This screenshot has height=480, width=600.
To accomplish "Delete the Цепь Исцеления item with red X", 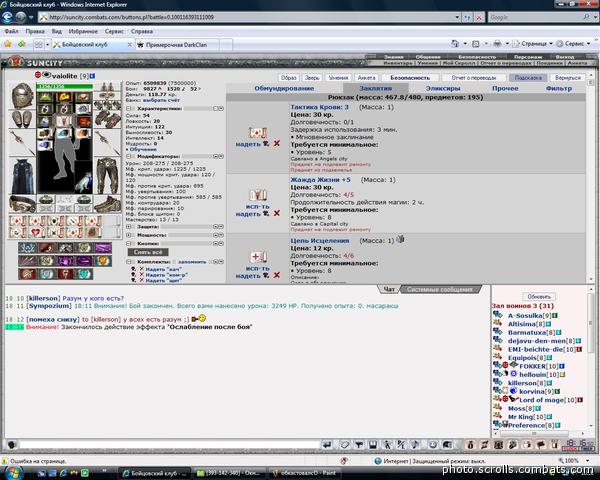I will pyautogui.click(x=277, y=275).
